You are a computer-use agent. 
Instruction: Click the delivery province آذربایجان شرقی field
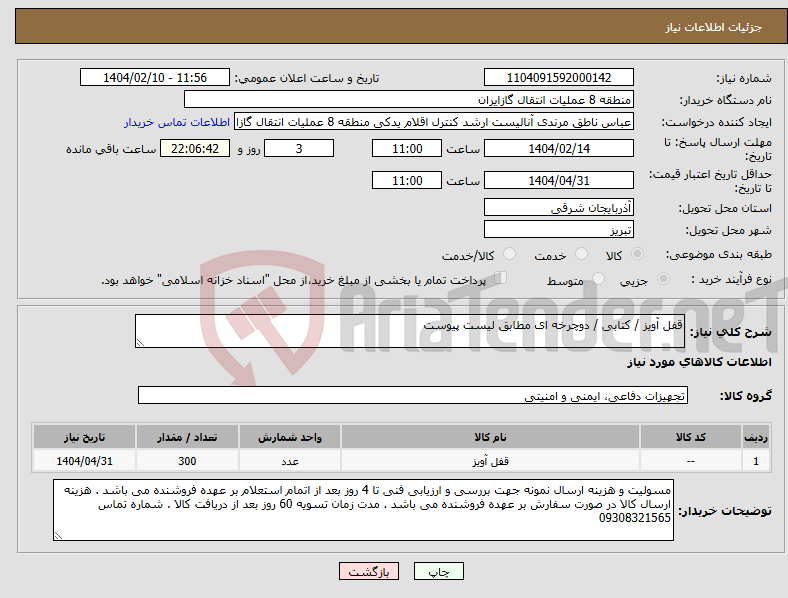tap(558, 208)
